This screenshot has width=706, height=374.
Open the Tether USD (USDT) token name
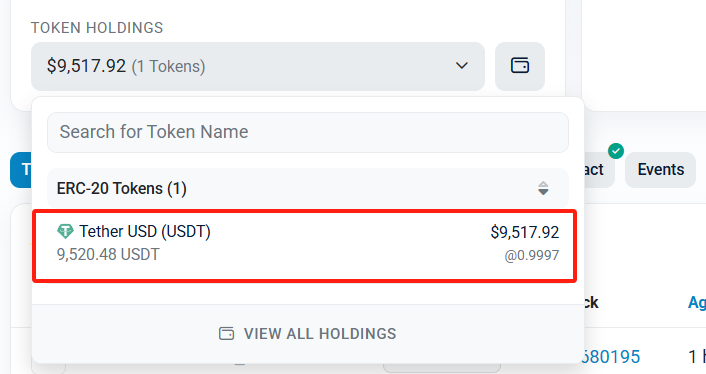(145, 231)
